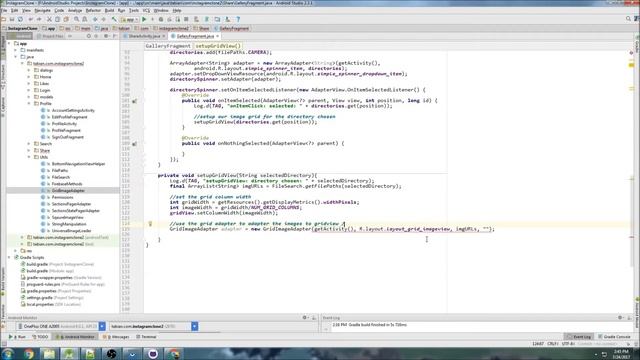Screen dimensions: 640x360
Task: Click the Debug app bug icon
Action: (161, 19)
